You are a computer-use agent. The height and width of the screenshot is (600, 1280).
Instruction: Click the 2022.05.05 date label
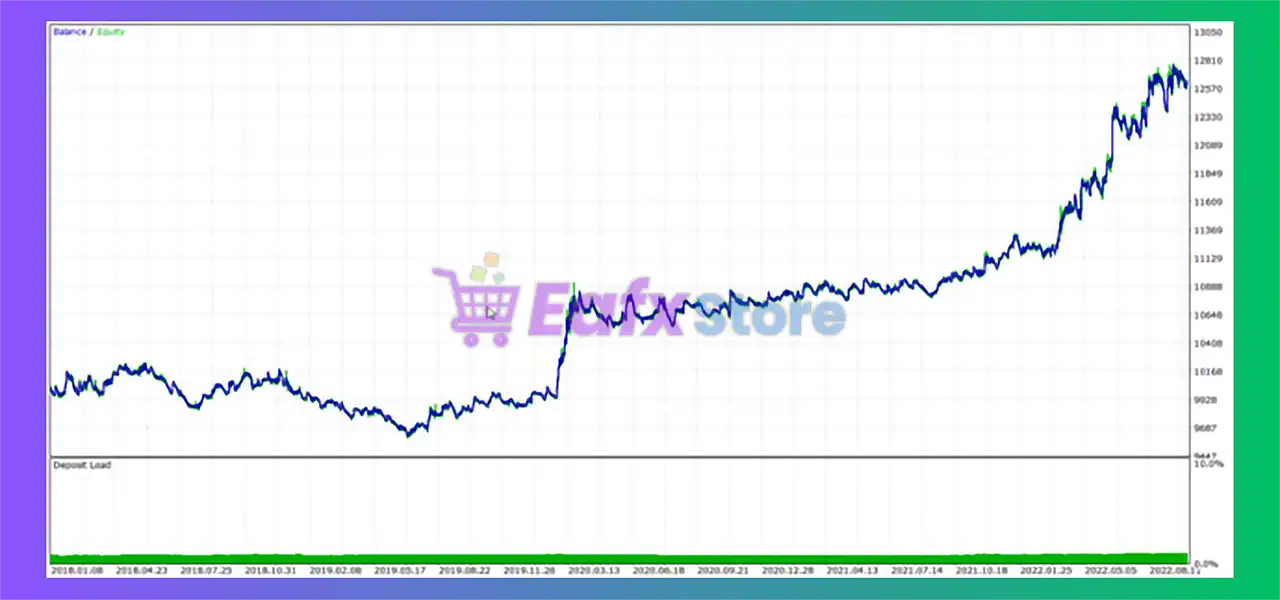(x=1109, y=570)
